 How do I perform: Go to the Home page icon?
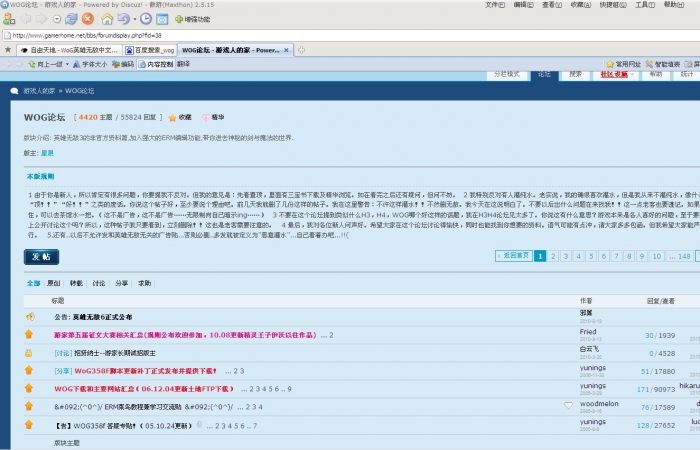click(x=107, y=19)
